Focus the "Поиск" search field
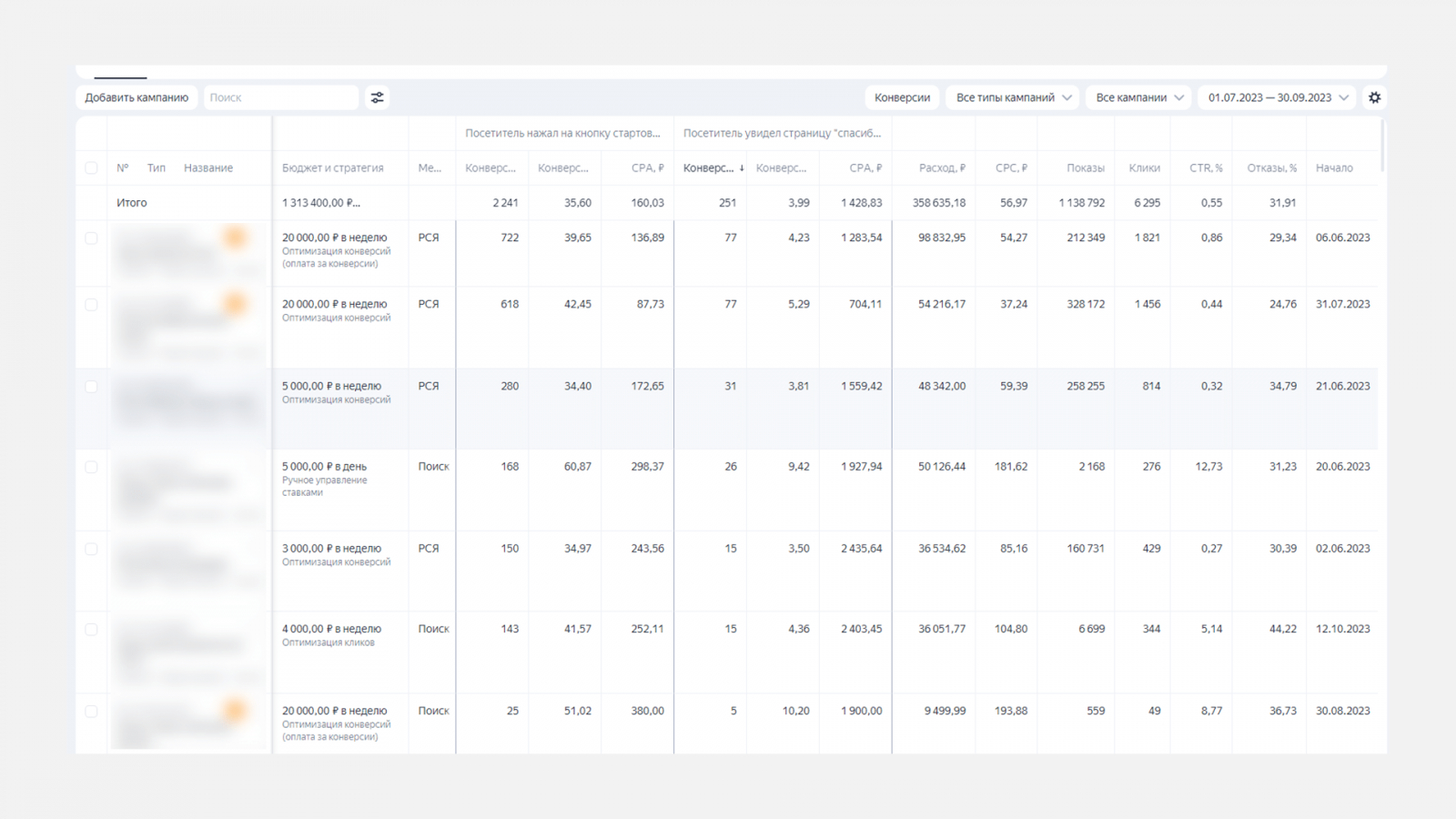This screenshot has height=819, width=1456. click(280, 97)
